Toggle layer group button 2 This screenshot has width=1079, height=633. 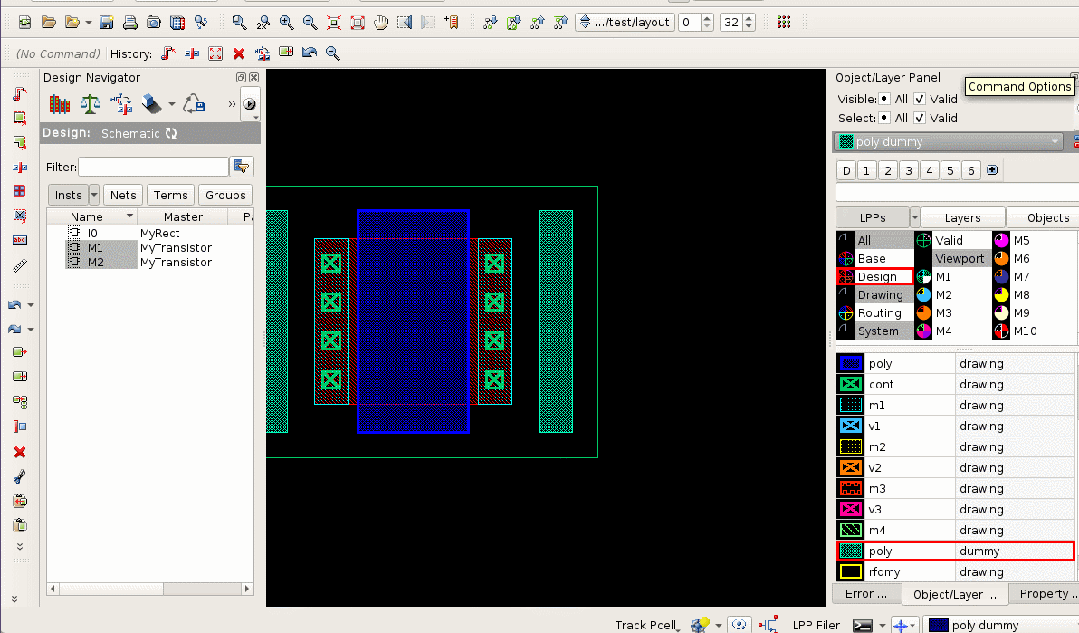[x=888, y=171]
